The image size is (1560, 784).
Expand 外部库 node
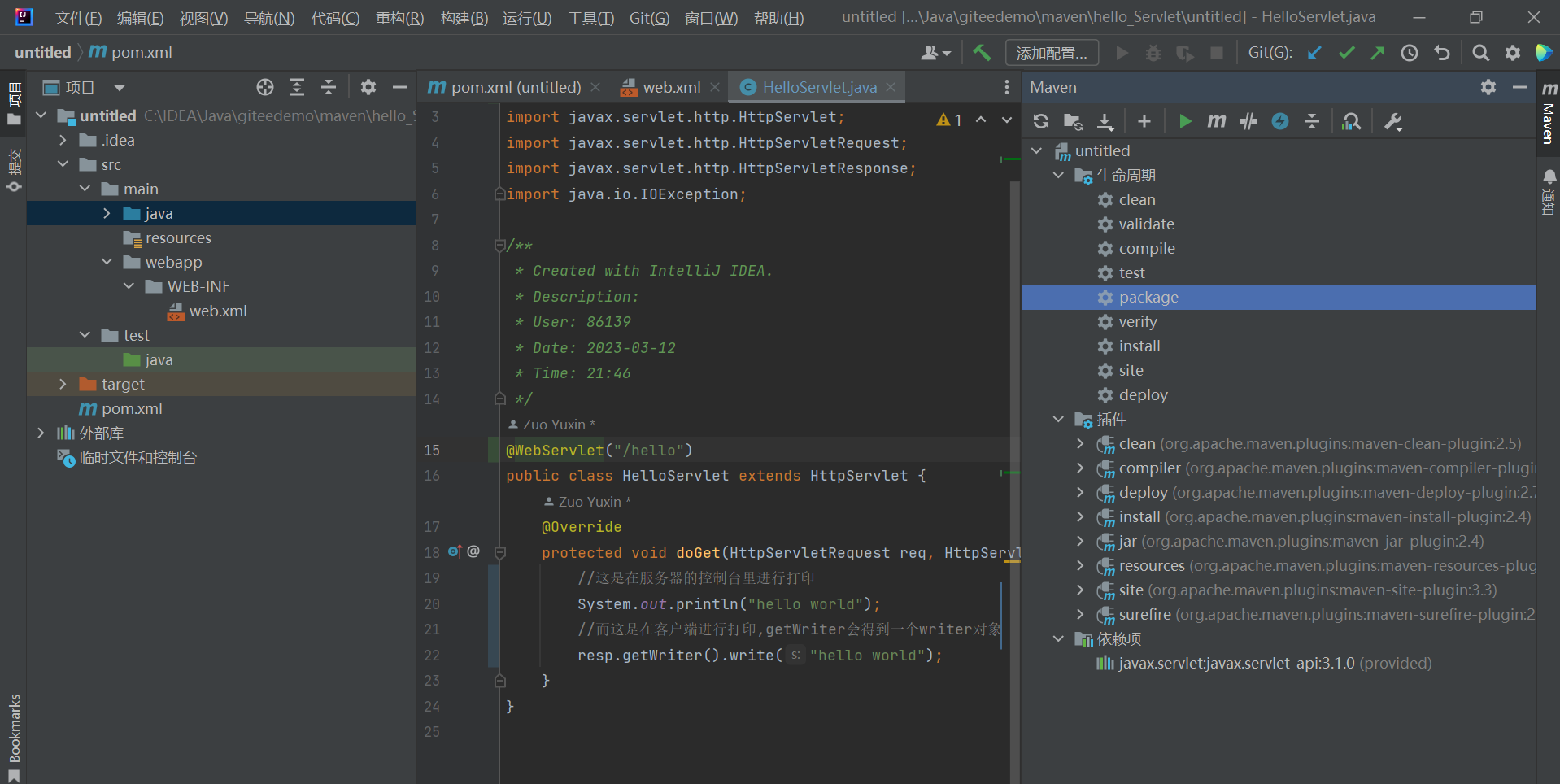[x=41, y=433]
